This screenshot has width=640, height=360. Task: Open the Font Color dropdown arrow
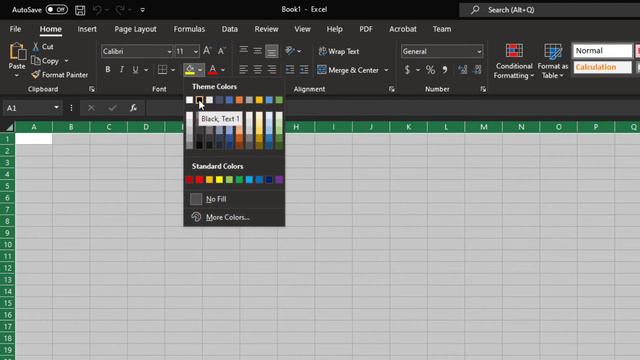(223, 70)
